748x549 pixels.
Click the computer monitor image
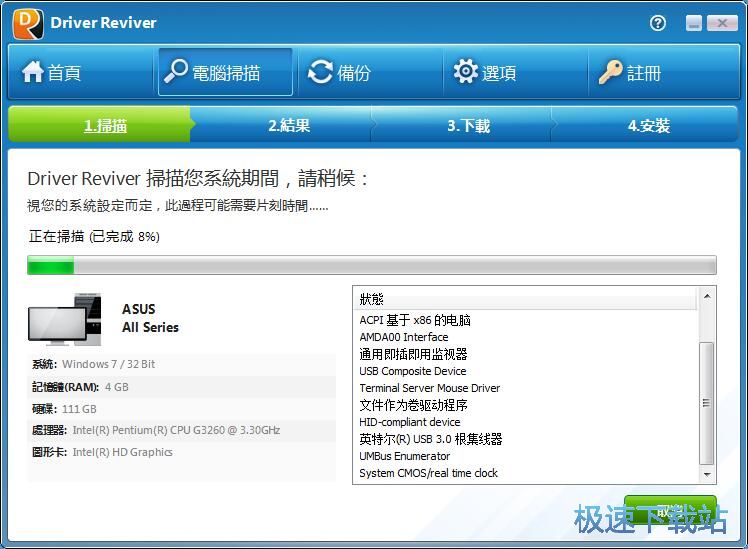tap(64, 319)
